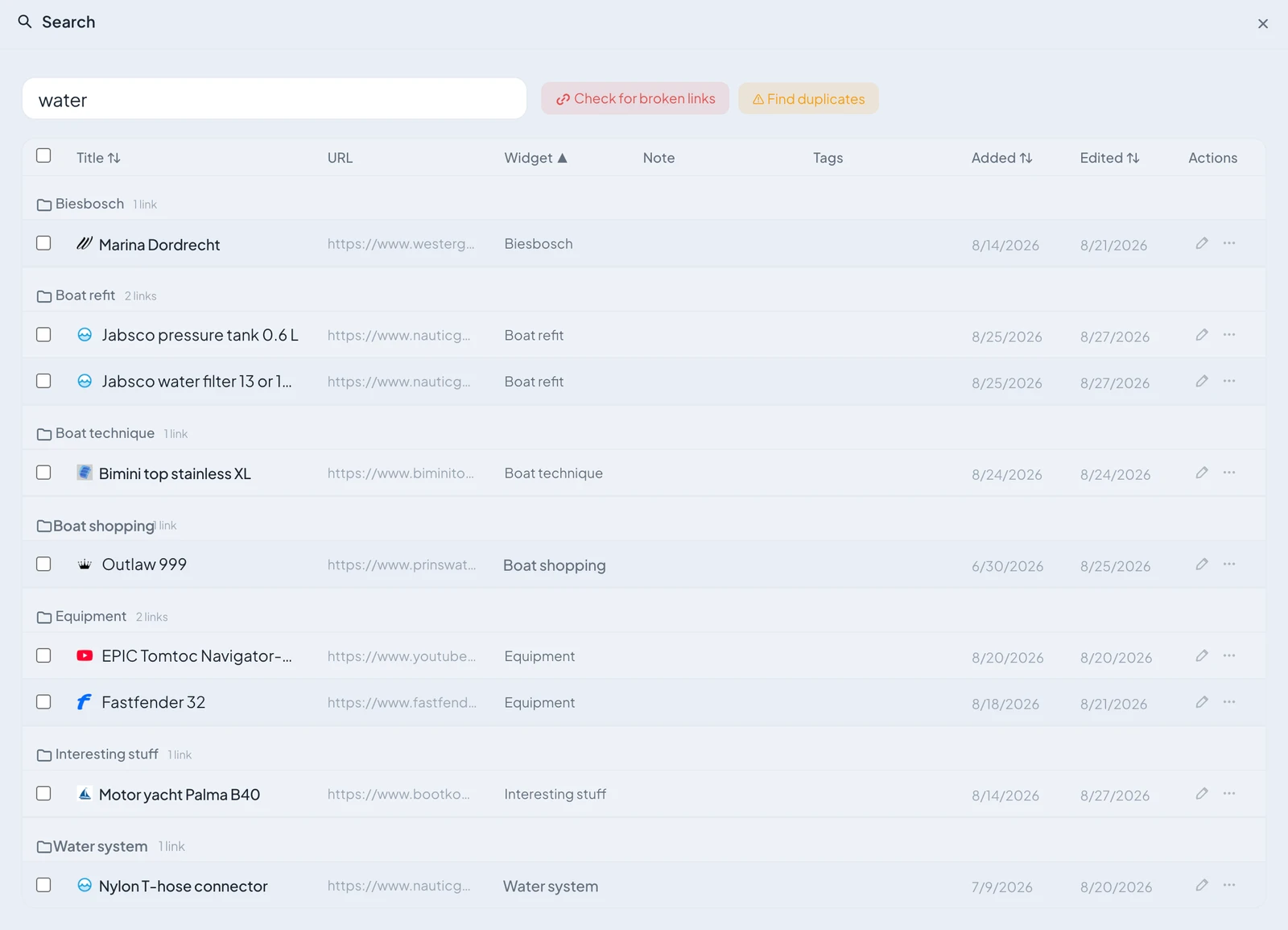
Task: Check the Fastfender 32 row checkbox
Action: click(x=43, y=702)
